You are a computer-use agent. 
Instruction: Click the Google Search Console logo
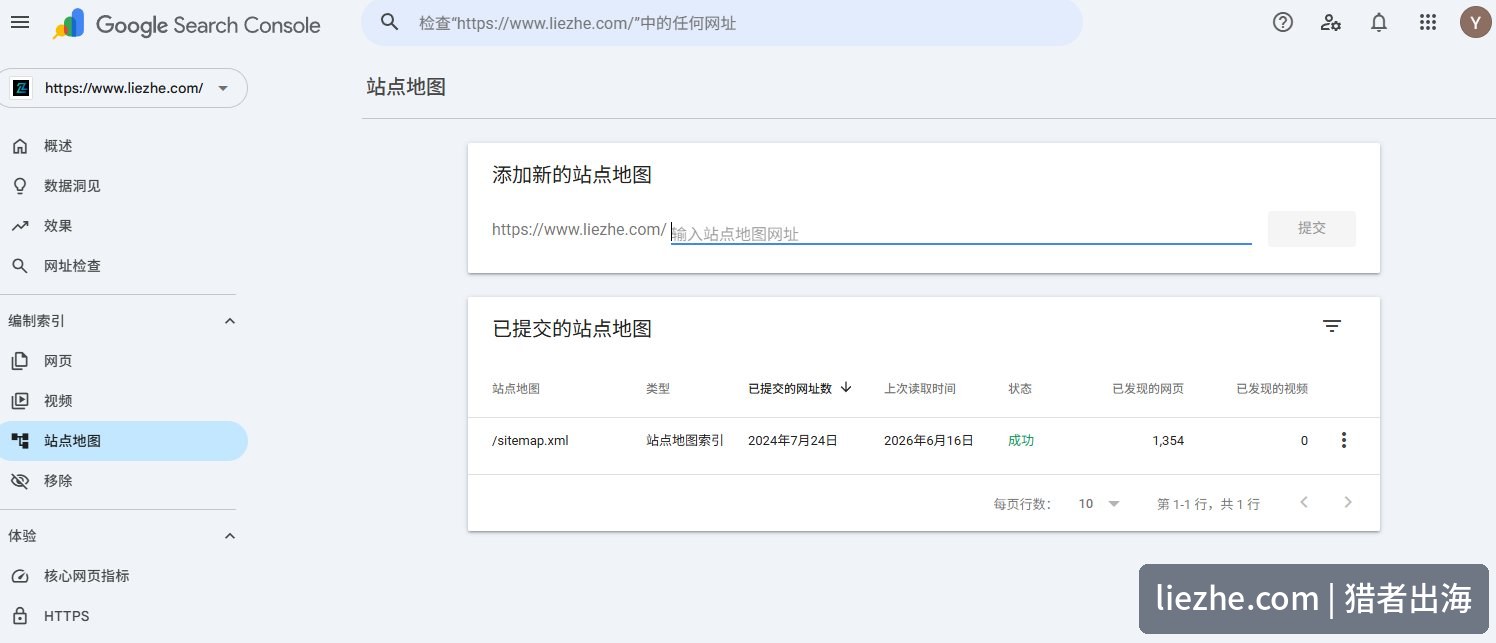point(187,24)
